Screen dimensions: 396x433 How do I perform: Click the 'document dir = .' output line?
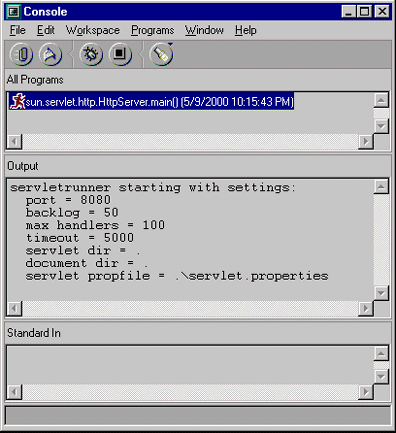coord(87,263)
